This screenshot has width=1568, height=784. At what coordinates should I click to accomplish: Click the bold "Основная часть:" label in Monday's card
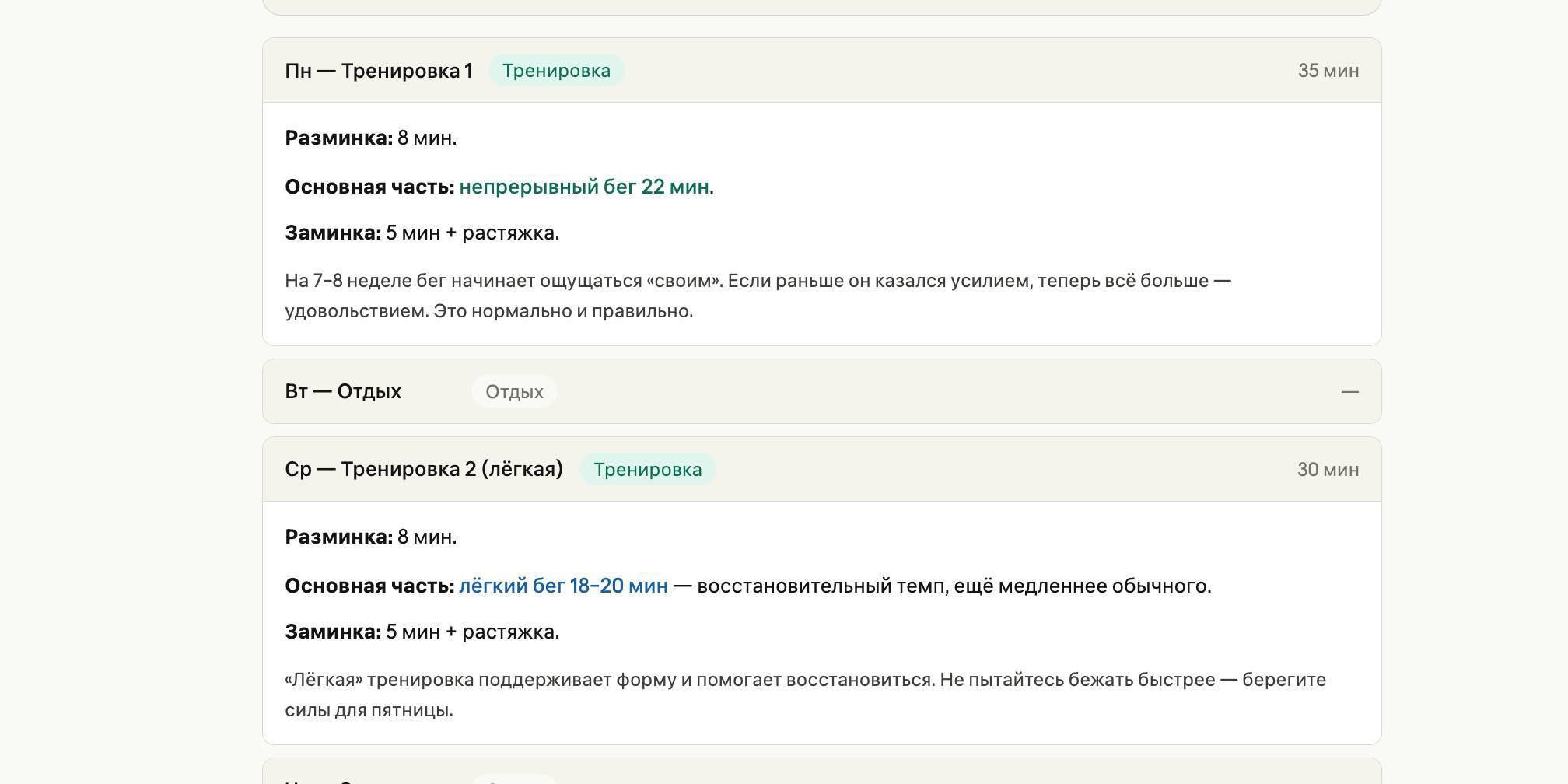click(x=369, y=187)
